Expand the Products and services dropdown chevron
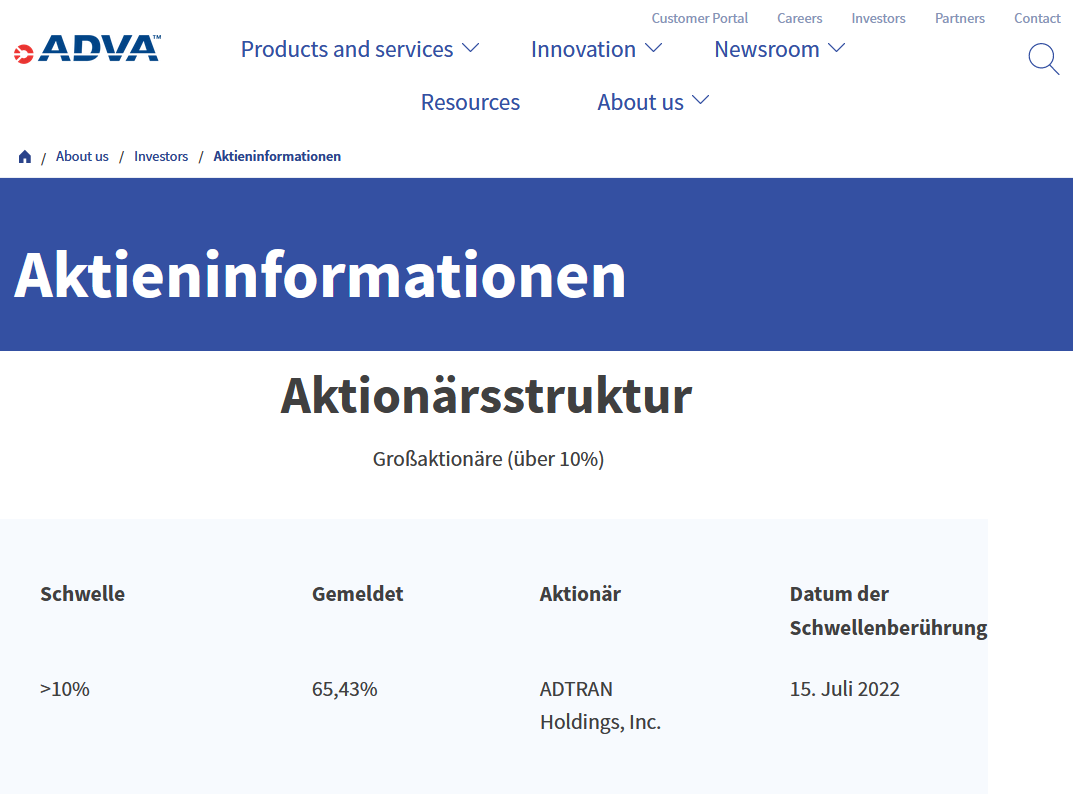Viewport: 1090px width, 794px height. (x=471, y=46)
